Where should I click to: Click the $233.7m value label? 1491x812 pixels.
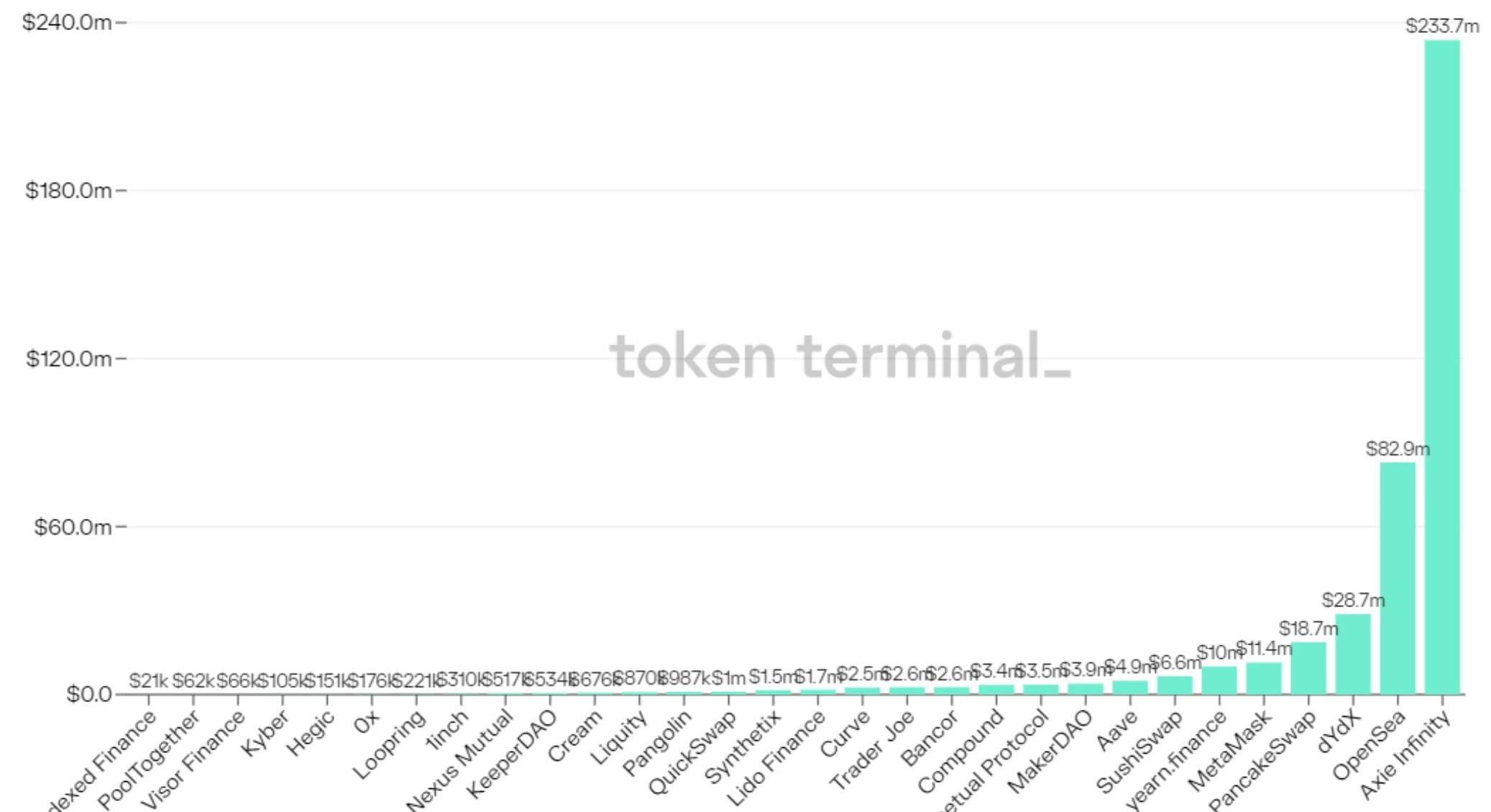[x=1441, y=27]
